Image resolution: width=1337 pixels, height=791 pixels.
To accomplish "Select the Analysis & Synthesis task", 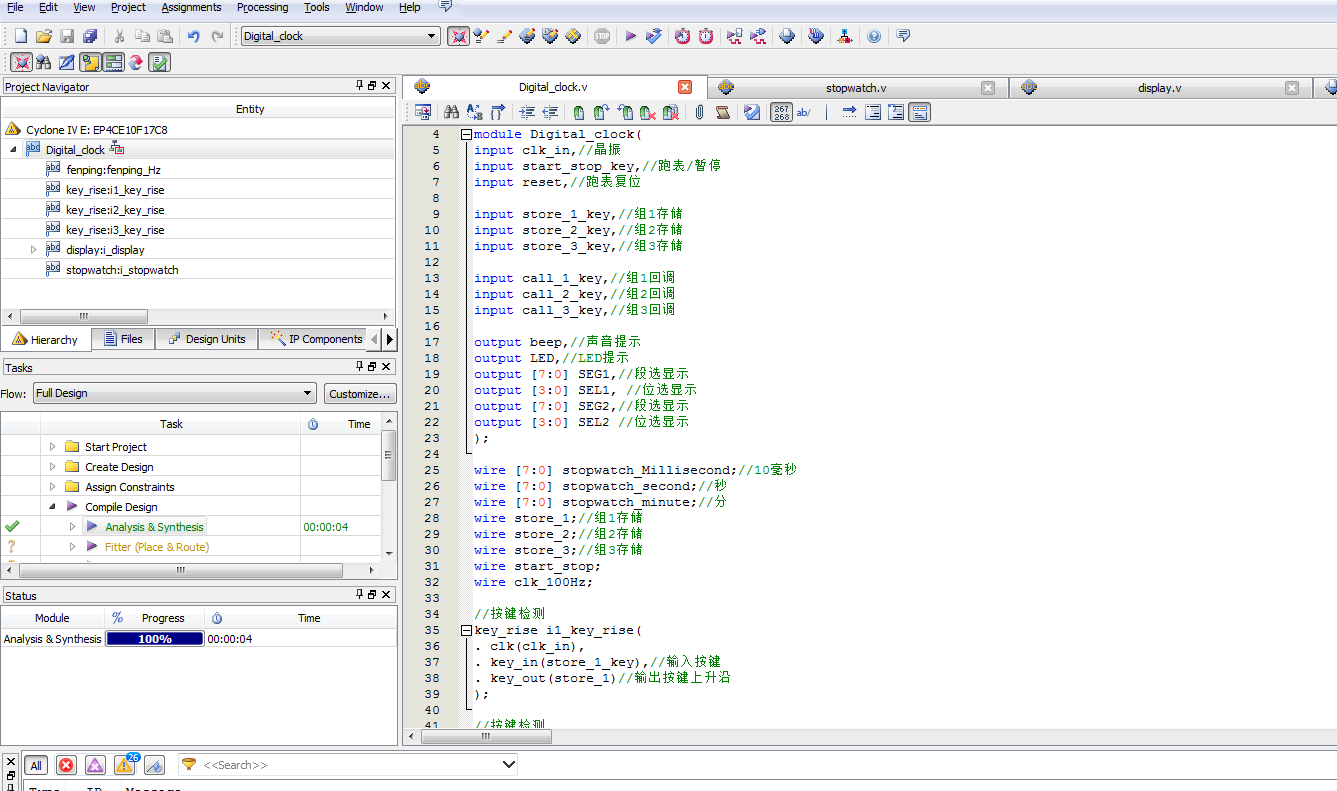I will [154, 527].
